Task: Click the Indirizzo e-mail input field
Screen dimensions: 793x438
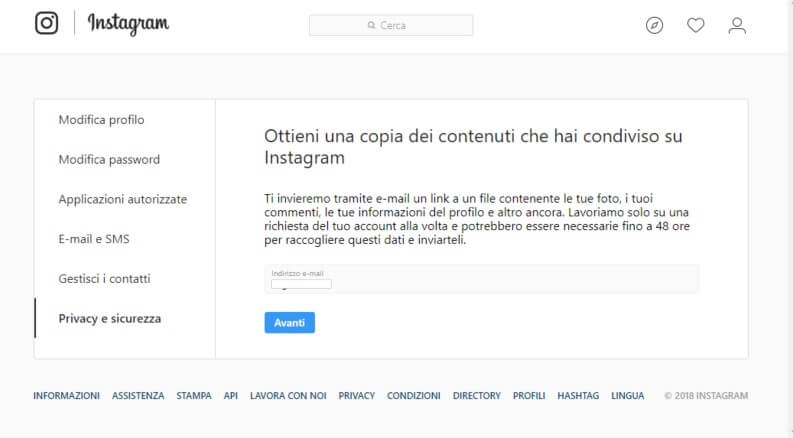Action: [481, 279]
